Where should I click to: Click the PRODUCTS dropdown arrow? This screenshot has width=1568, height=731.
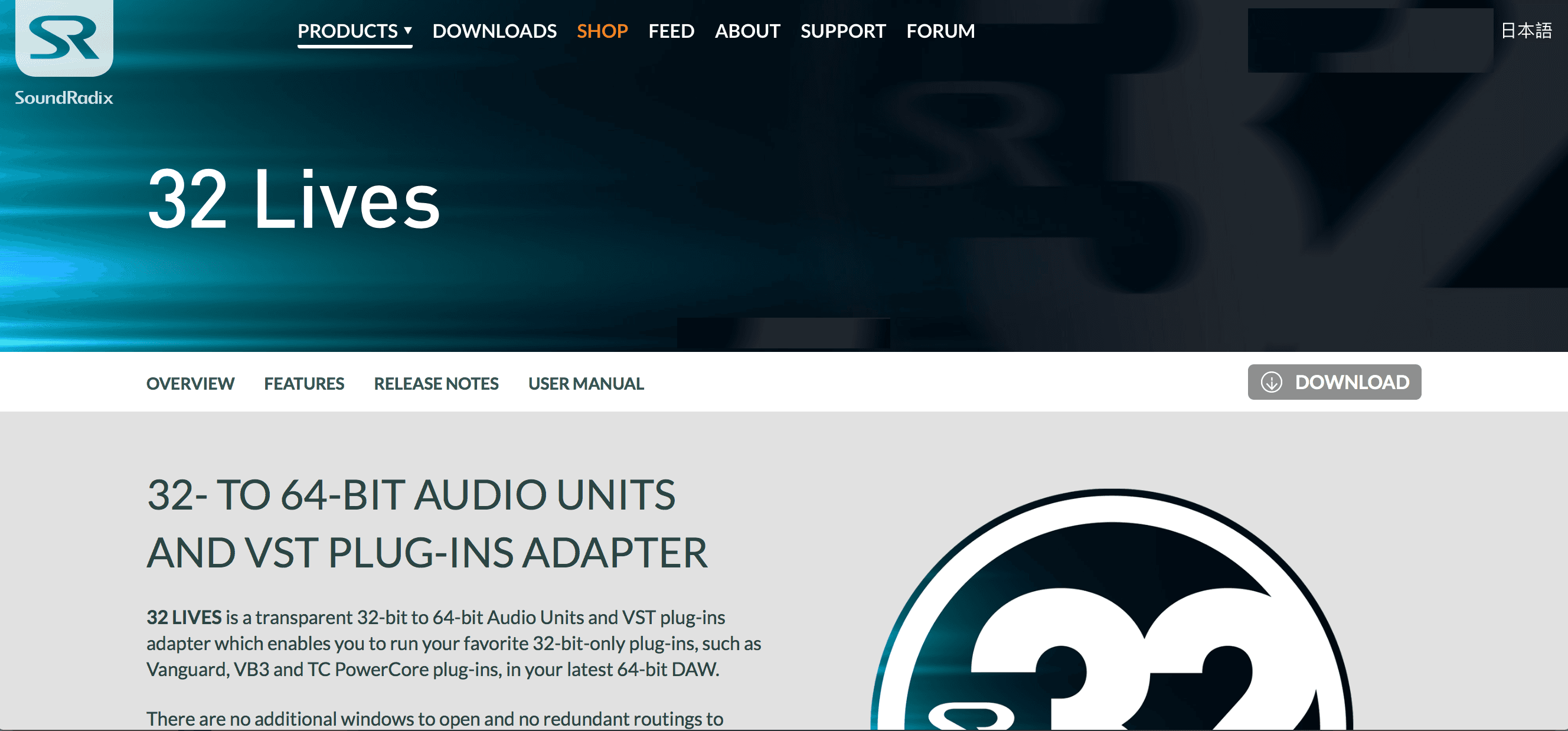408,32
